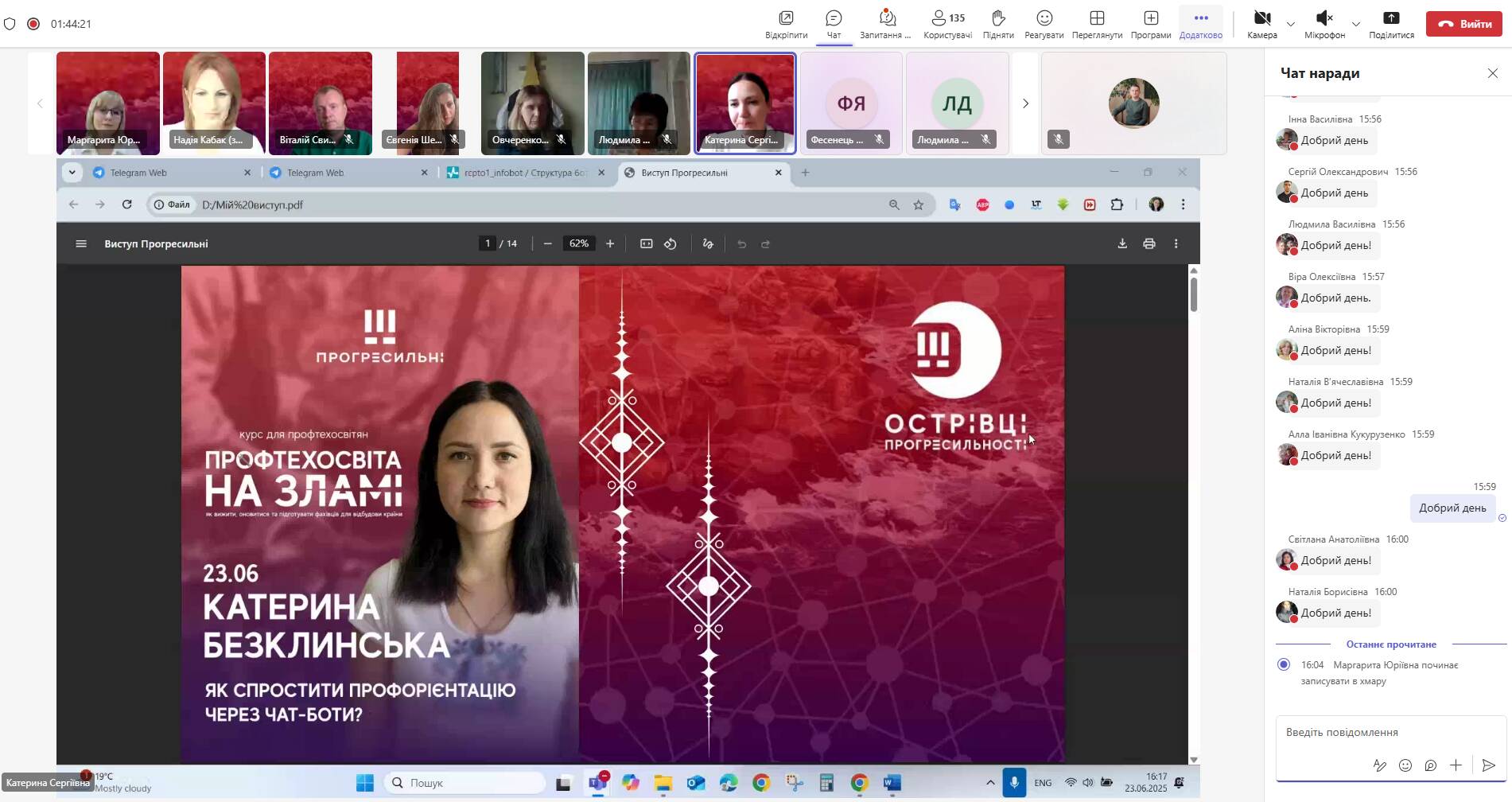Click the PDF page number field
Image resolution: width=1512 pixels, height=802 pixels.
(x=488, y=243)
